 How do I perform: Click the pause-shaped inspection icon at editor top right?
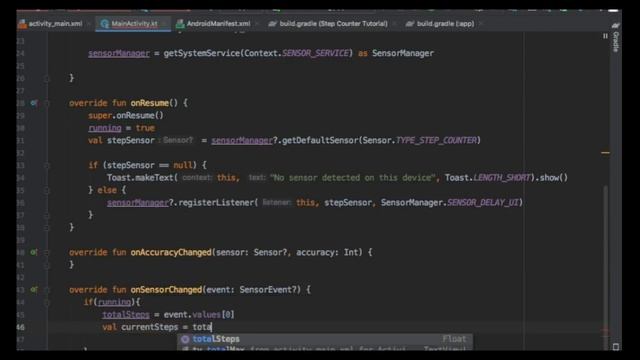(x=605, y=36)
